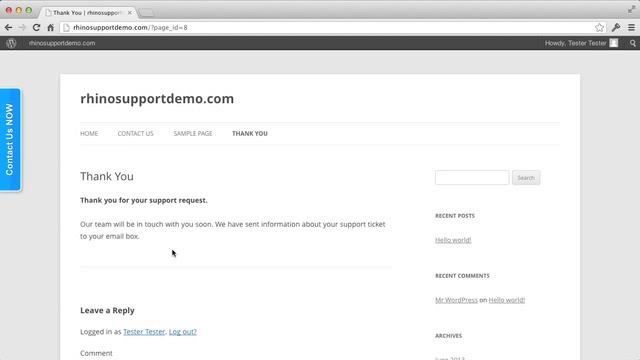Open the CONTACT US navigation item
640x360 pixels.
coord(136,133)
